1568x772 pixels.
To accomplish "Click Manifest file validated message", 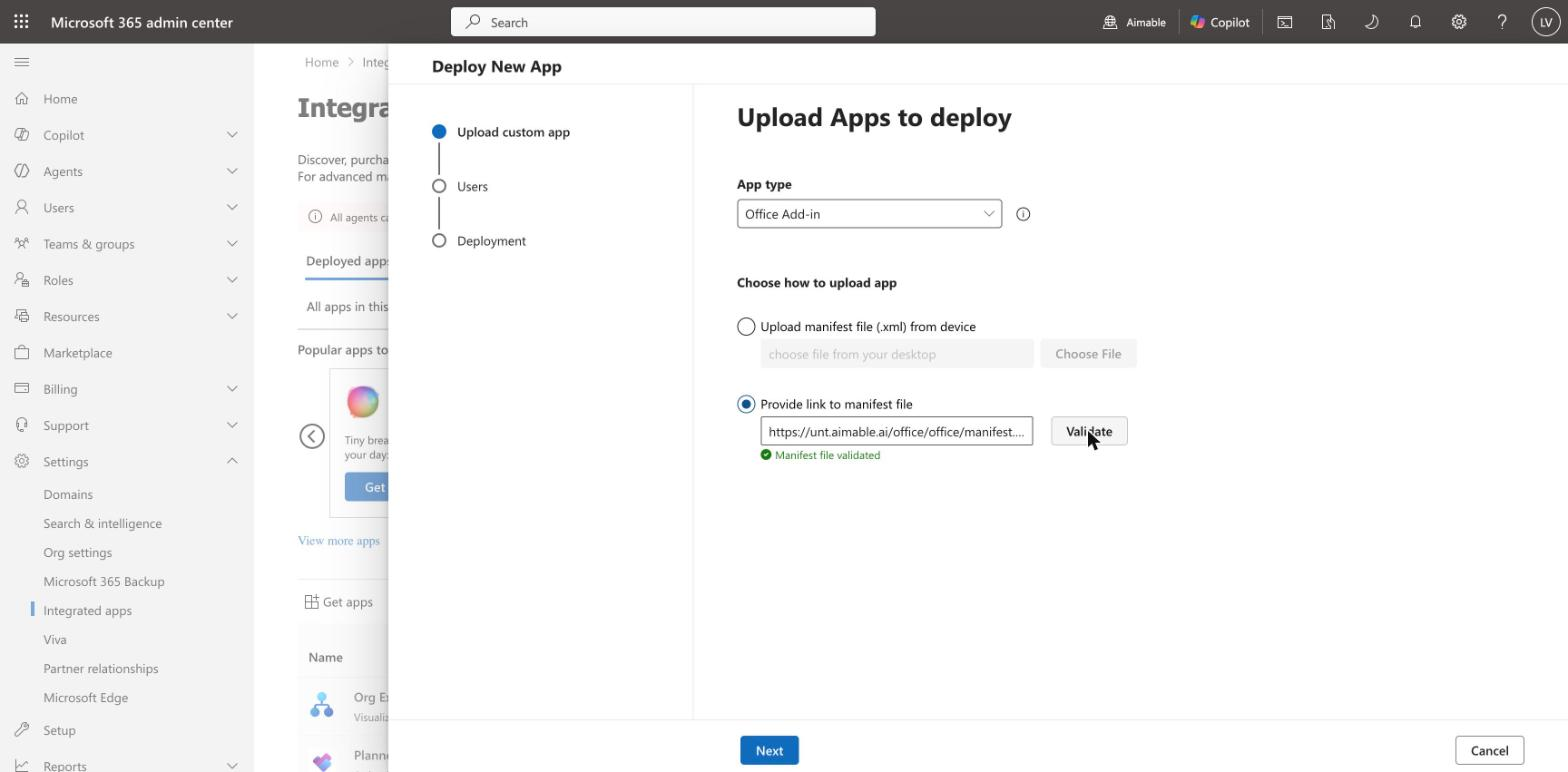I will 820,455.
